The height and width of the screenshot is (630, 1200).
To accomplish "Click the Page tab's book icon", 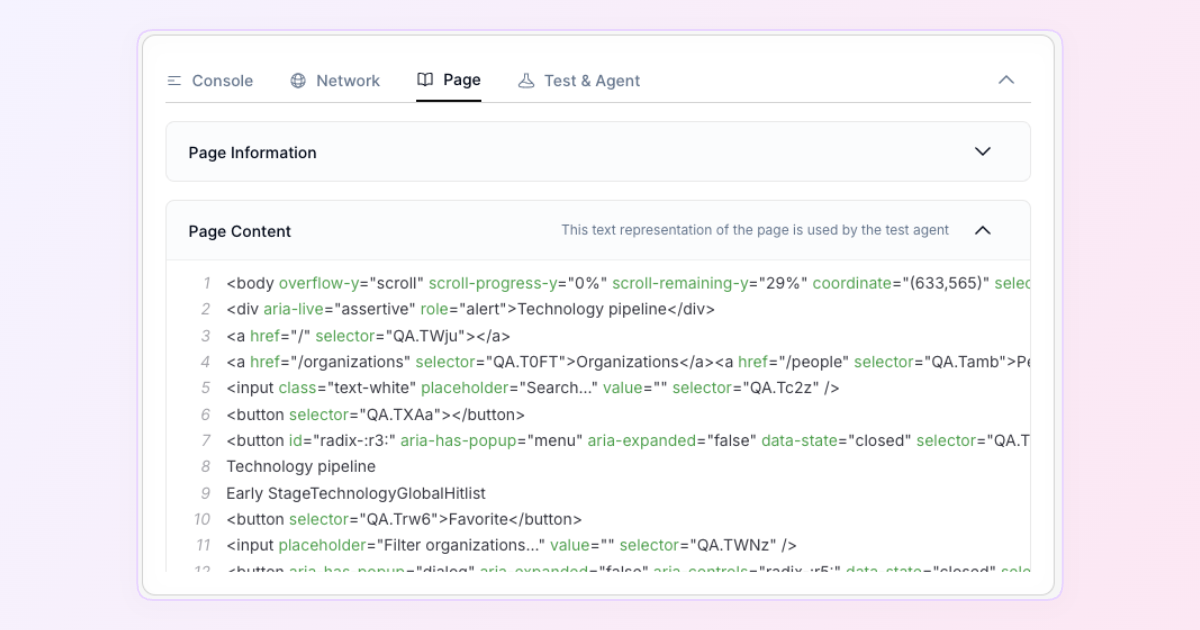I will click(x=425, y=80).
